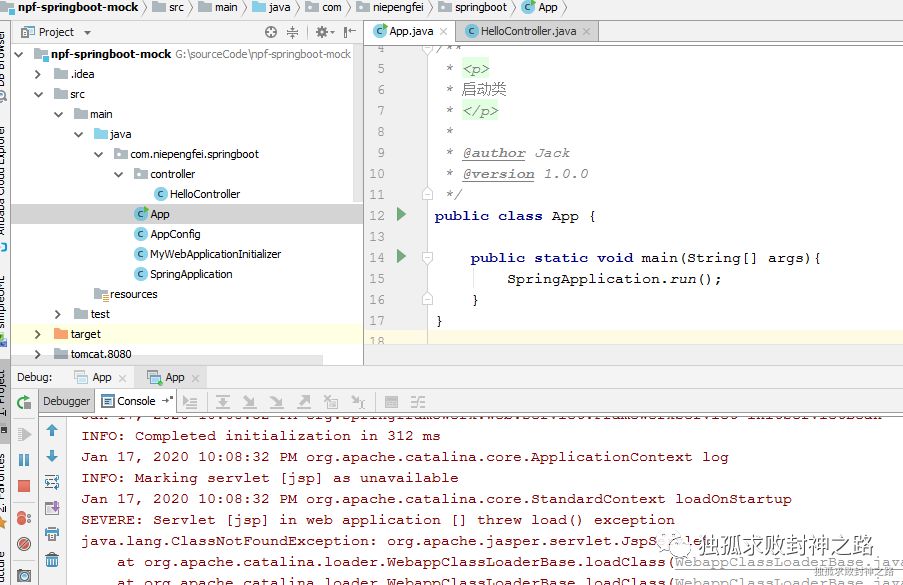Collapse the main method fold marker at line 14
The width and height of the screenshot is (903, 585).
[x=427, y=257]
